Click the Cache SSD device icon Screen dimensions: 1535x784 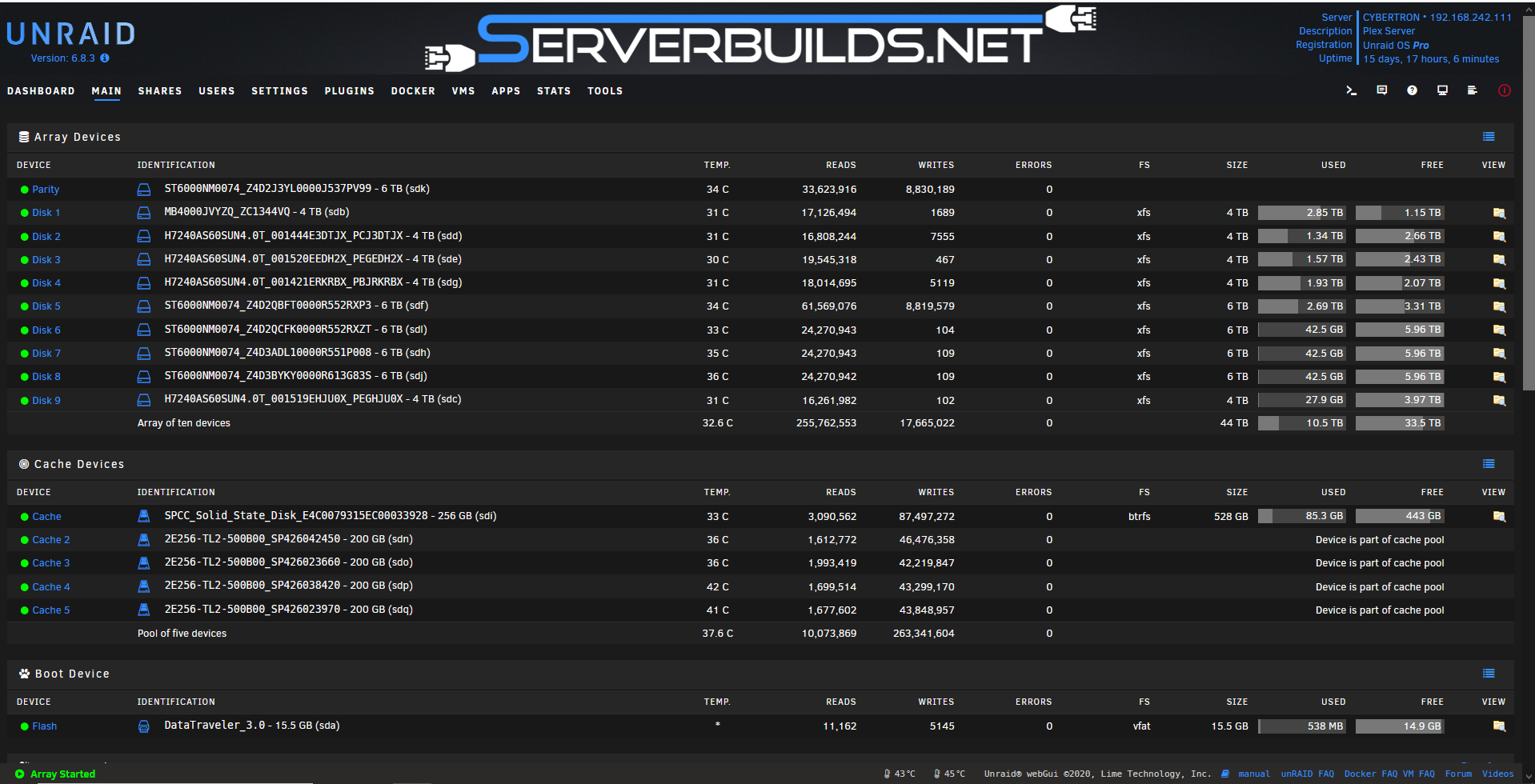tap(144, 516)
